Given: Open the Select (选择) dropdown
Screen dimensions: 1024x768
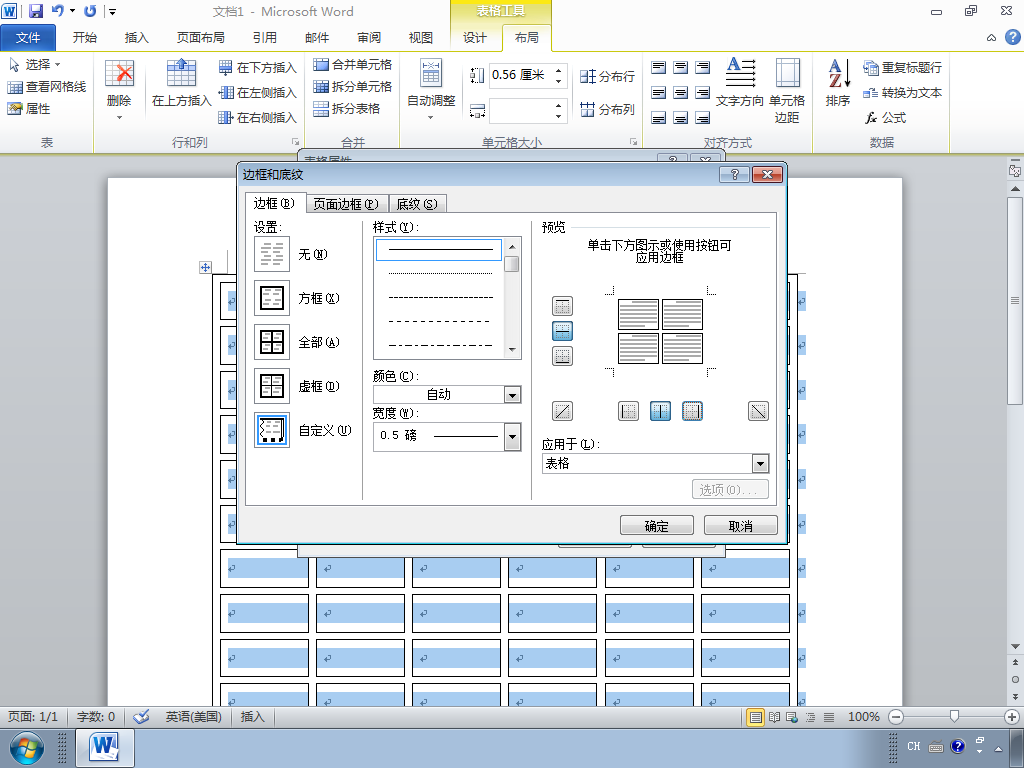Looking at the screenshot, I should pyautogui.click(x=35, y=65).
